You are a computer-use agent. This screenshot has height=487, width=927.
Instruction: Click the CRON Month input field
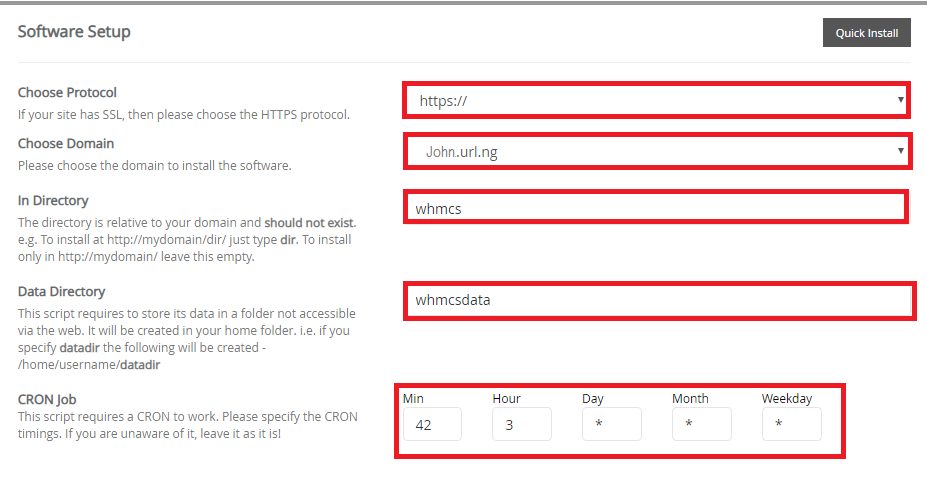pyautogui.click(x=701, y=424)
